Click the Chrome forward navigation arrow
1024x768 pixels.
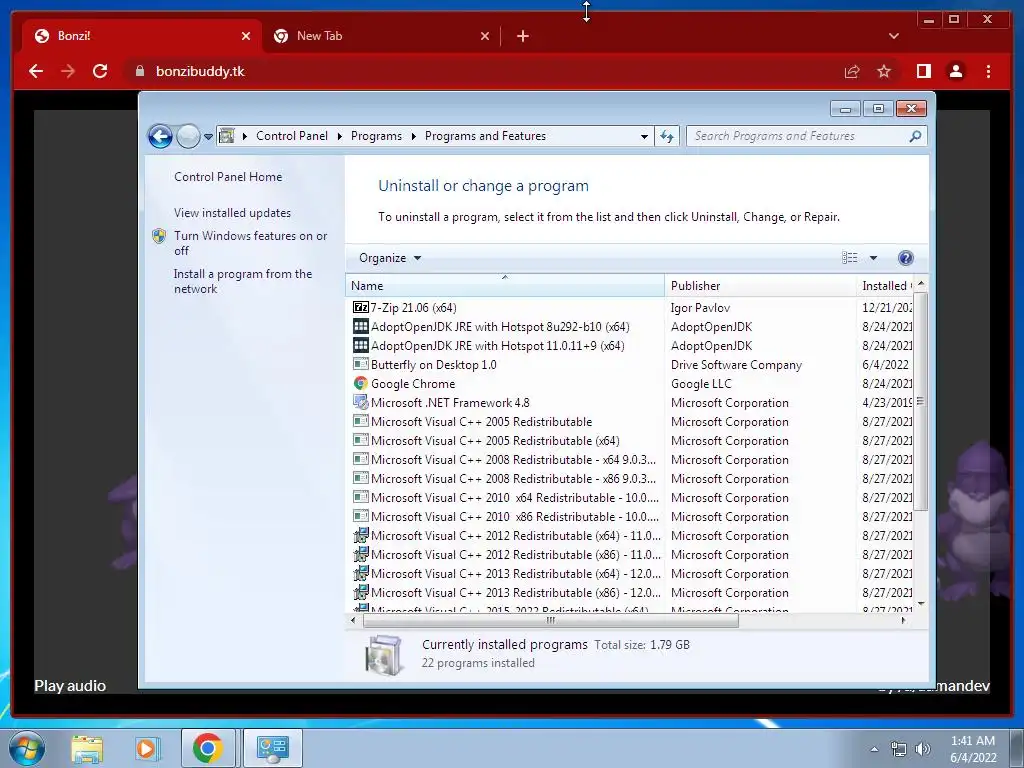click(x=68, y=71)
